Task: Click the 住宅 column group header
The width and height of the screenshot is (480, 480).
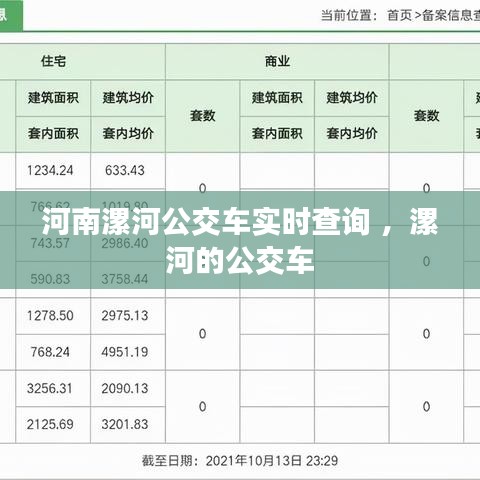Action: 53,61
